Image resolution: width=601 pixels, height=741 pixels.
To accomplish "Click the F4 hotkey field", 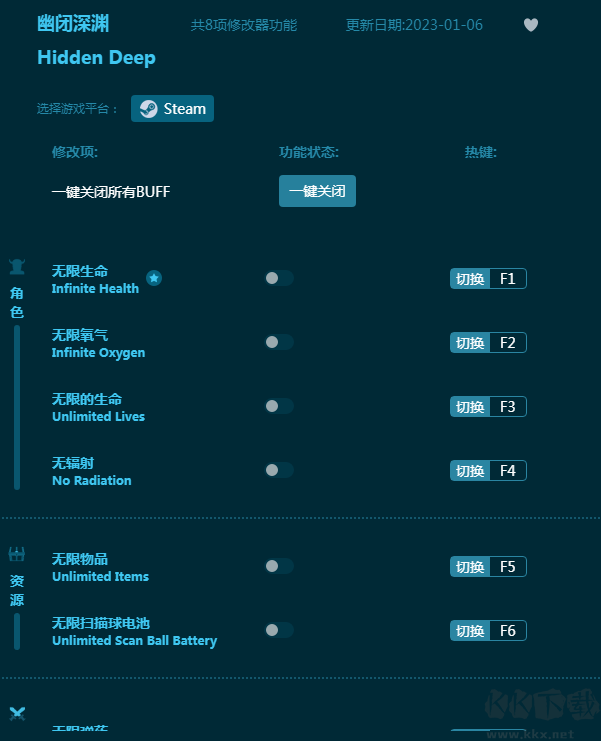I will (508, 471).
